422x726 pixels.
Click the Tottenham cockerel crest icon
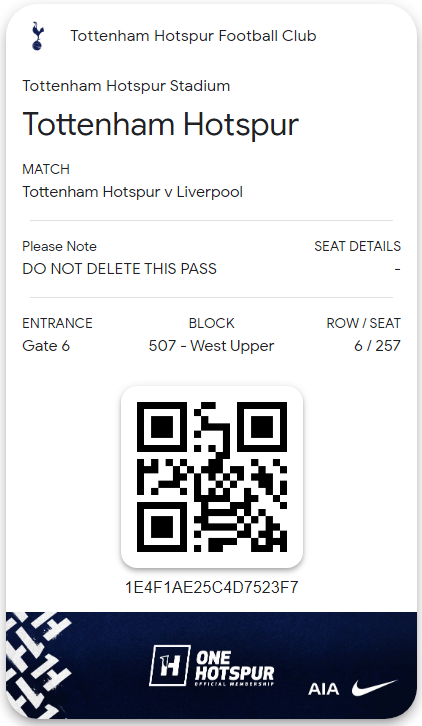38,36
